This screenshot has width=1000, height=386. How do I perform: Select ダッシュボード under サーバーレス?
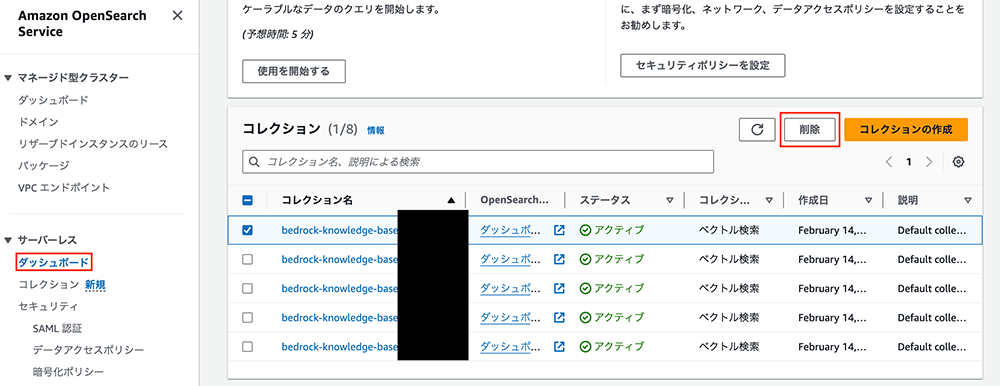click(x=54, y=262)
